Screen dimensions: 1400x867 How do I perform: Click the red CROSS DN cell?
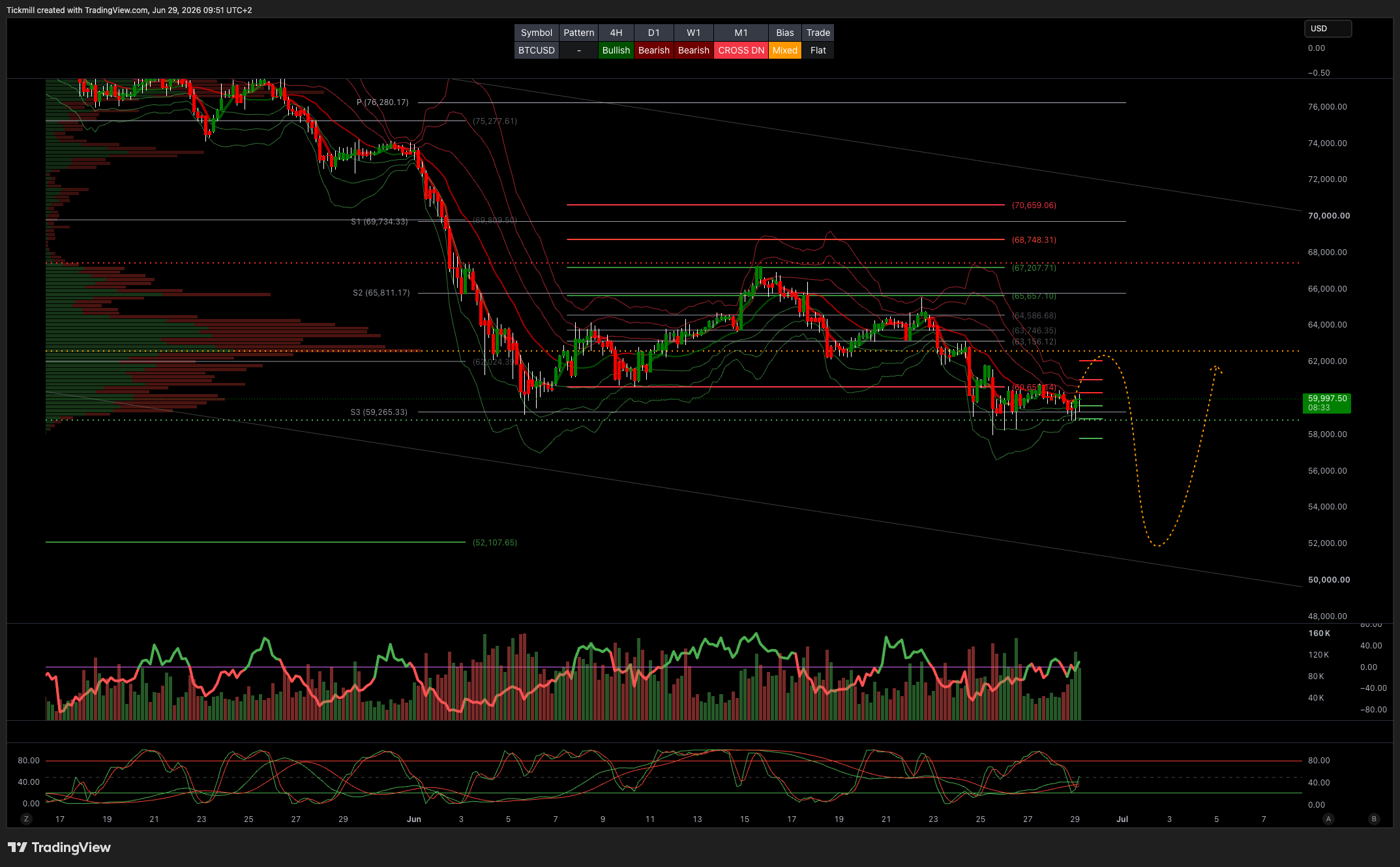click(741, 50)
